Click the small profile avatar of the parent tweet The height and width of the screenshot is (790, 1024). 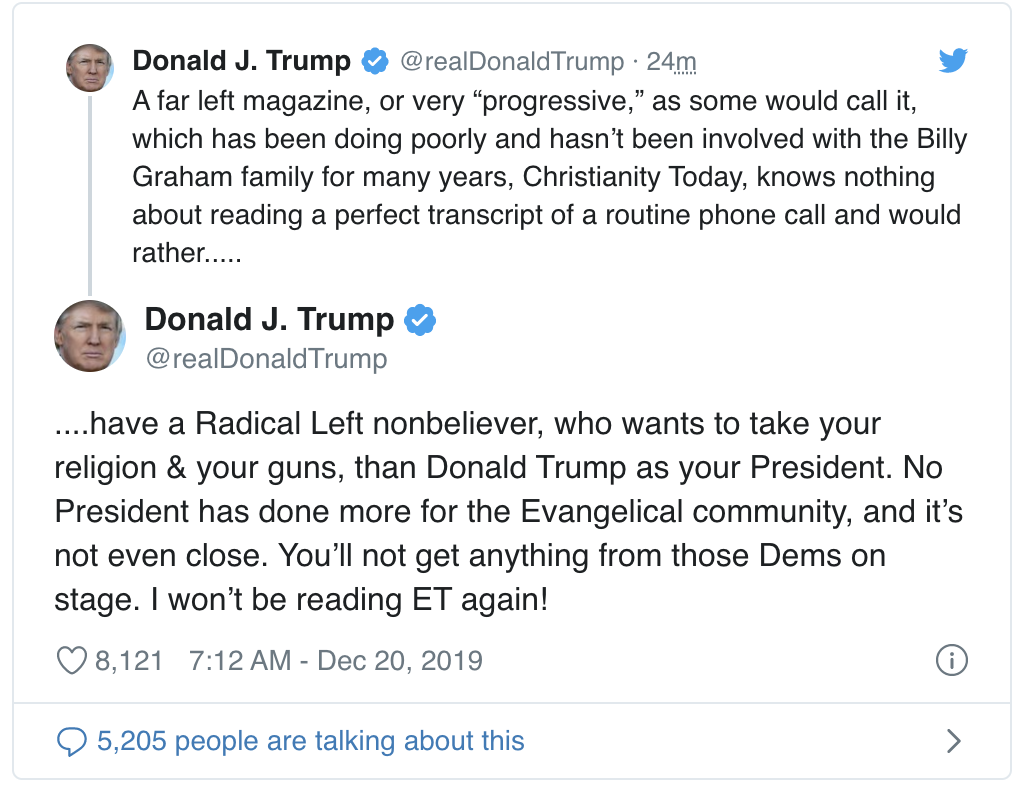tap(89, 67)
